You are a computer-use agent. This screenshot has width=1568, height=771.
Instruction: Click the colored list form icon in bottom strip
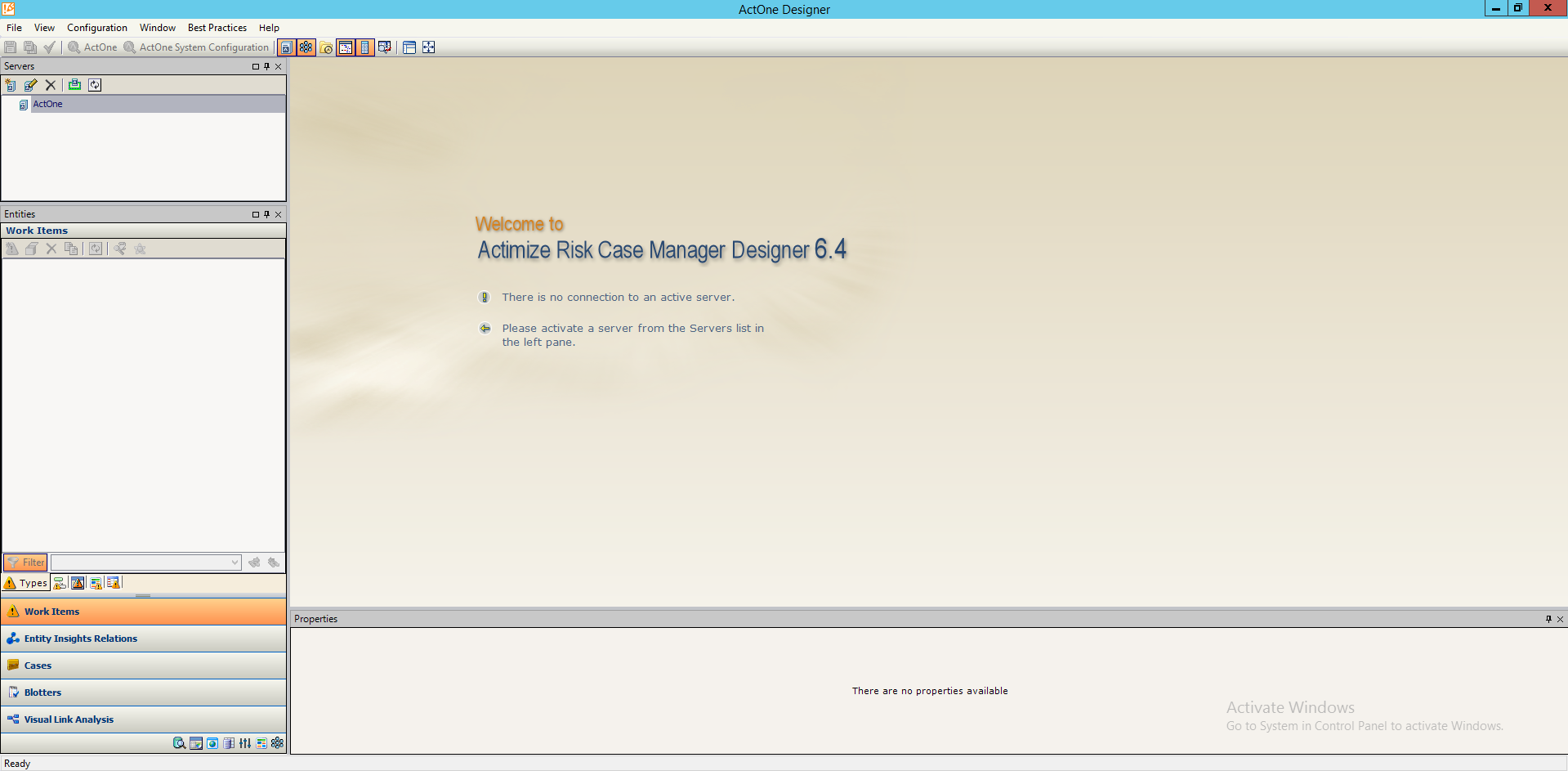pyautogui.click(x=261, y=743)
